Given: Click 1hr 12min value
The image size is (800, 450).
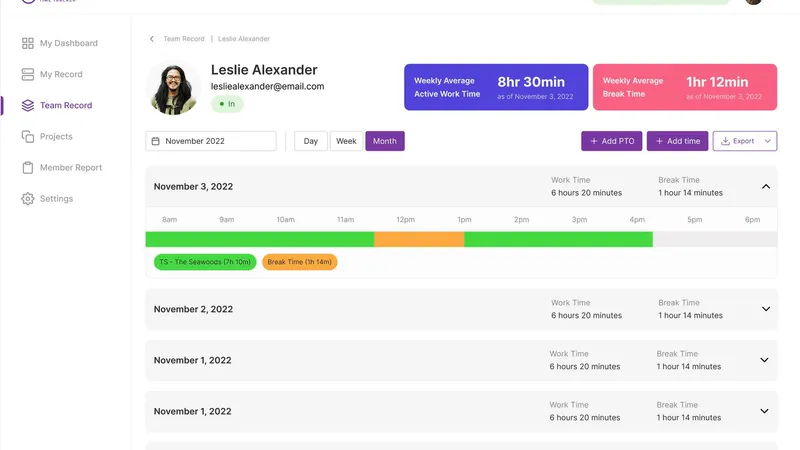Looking at the screenshot, I should tap(717, 82).
